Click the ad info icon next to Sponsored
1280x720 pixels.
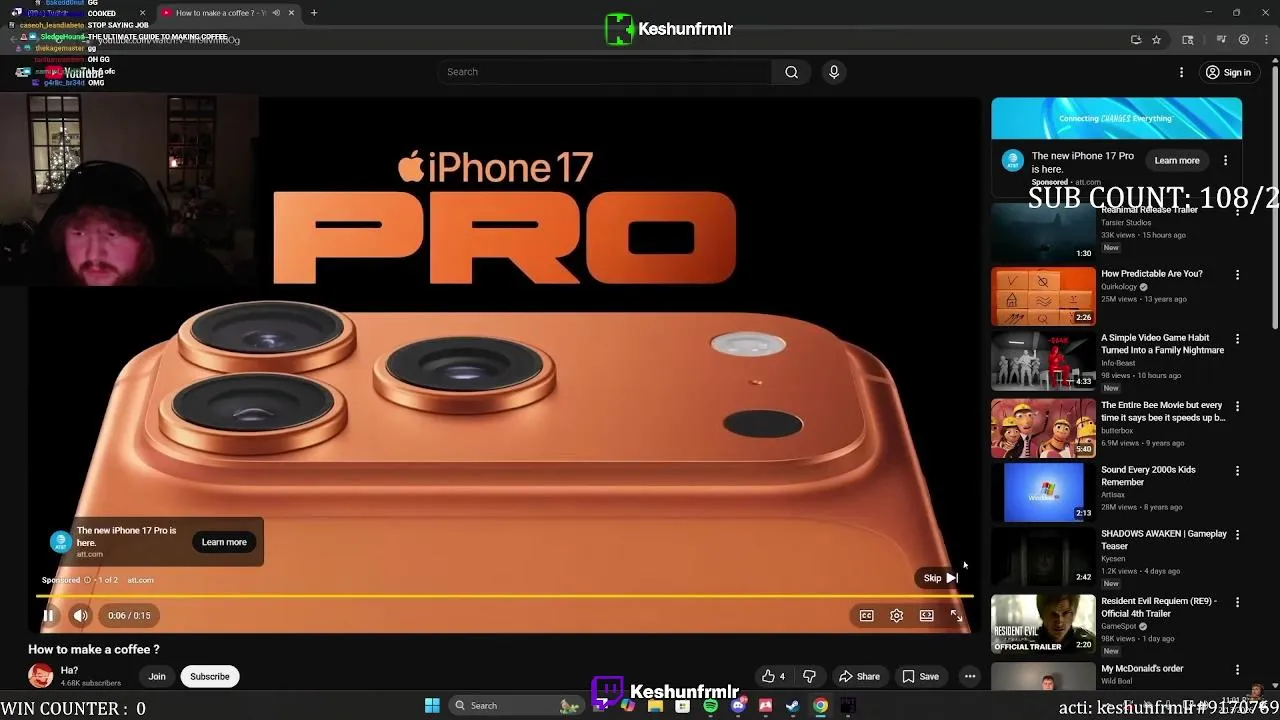(87, 580)
